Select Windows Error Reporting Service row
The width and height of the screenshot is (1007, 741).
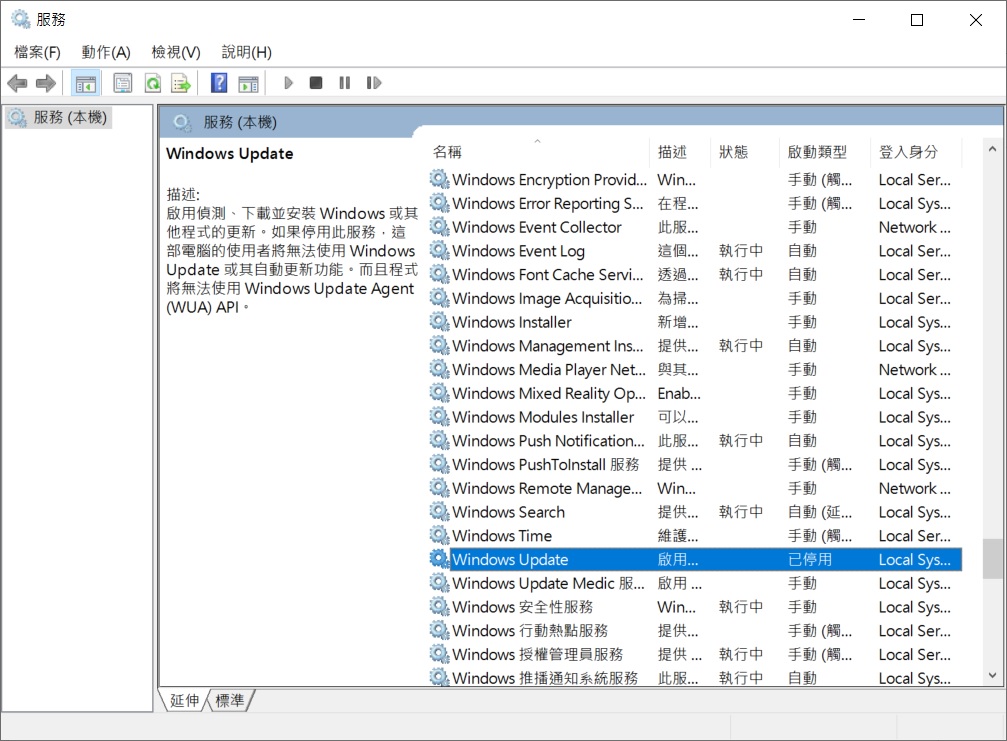coord(696,203)
